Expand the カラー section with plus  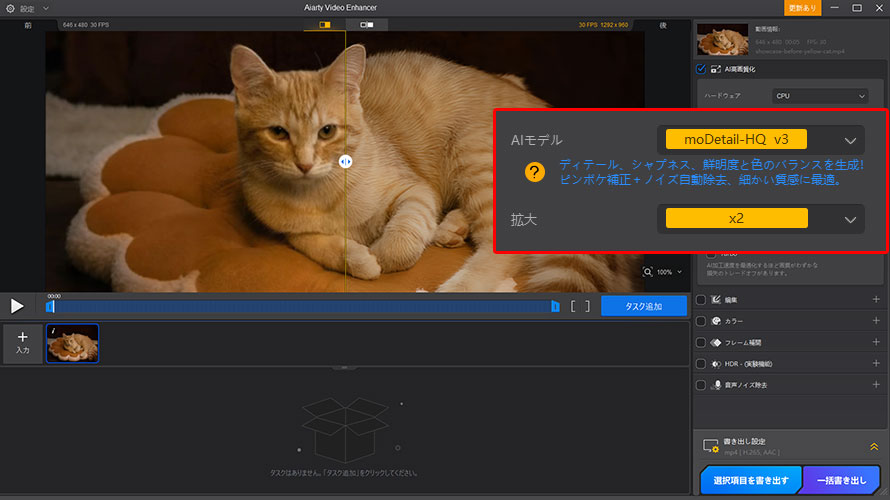[876, 321]
